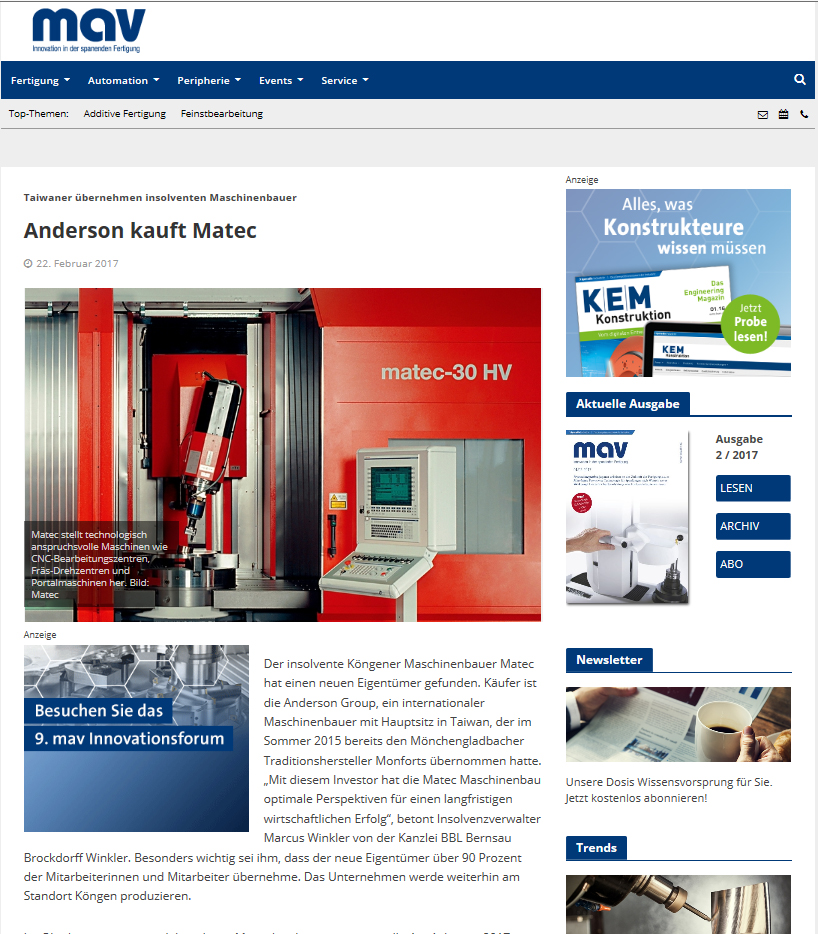This screenshot has height=934, width=818.
Task: Click the LESEN button
Action: click(x=753, y=488)
